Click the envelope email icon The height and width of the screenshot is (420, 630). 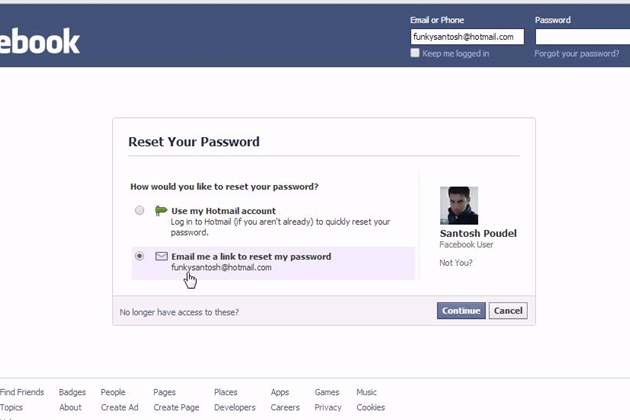coord(161,257)
